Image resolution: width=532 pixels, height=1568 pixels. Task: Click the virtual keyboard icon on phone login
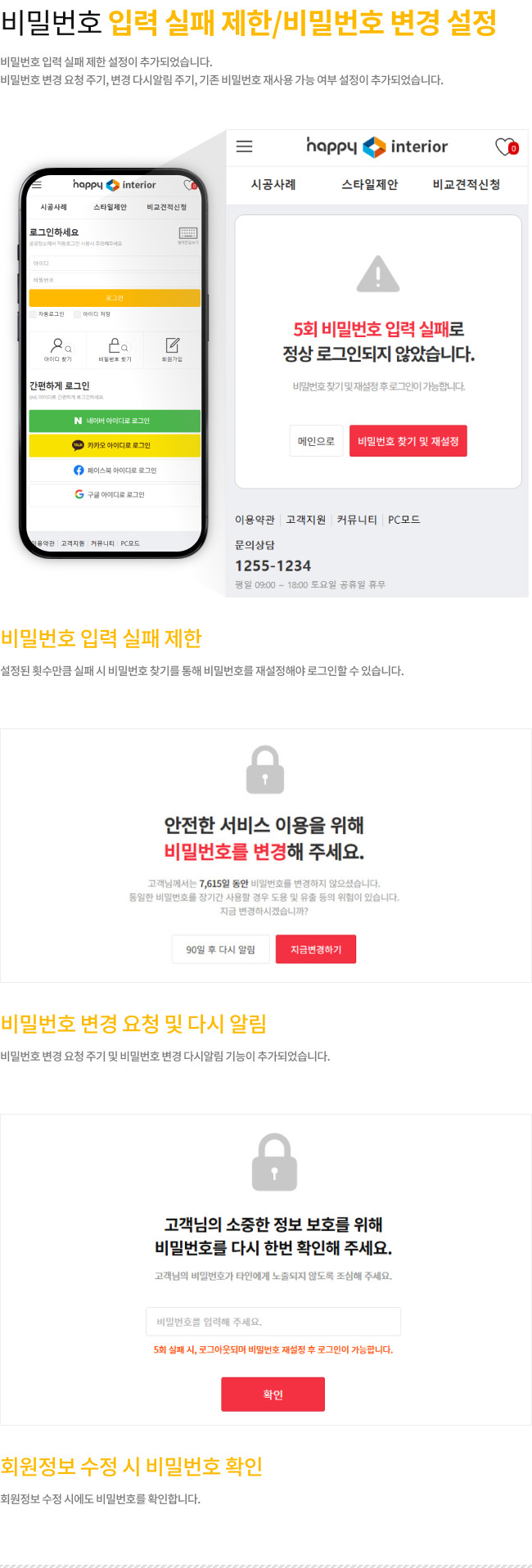coord(188,234)
